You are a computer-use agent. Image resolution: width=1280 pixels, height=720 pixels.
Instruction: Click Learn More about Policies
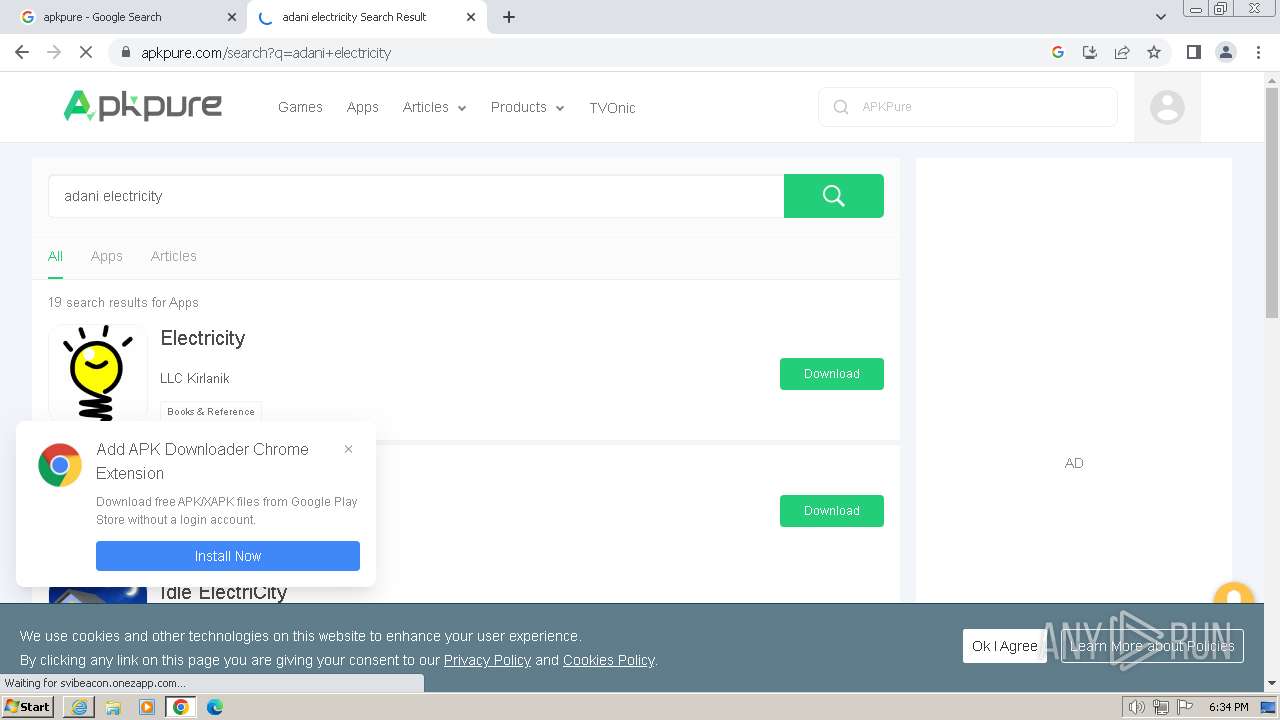1152,646
